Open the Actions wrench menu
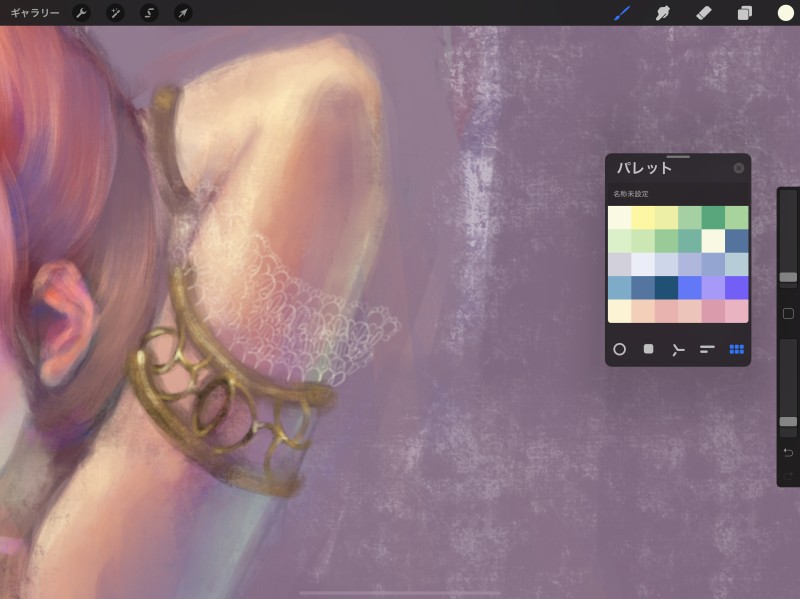800x599 pixels. 82,13
